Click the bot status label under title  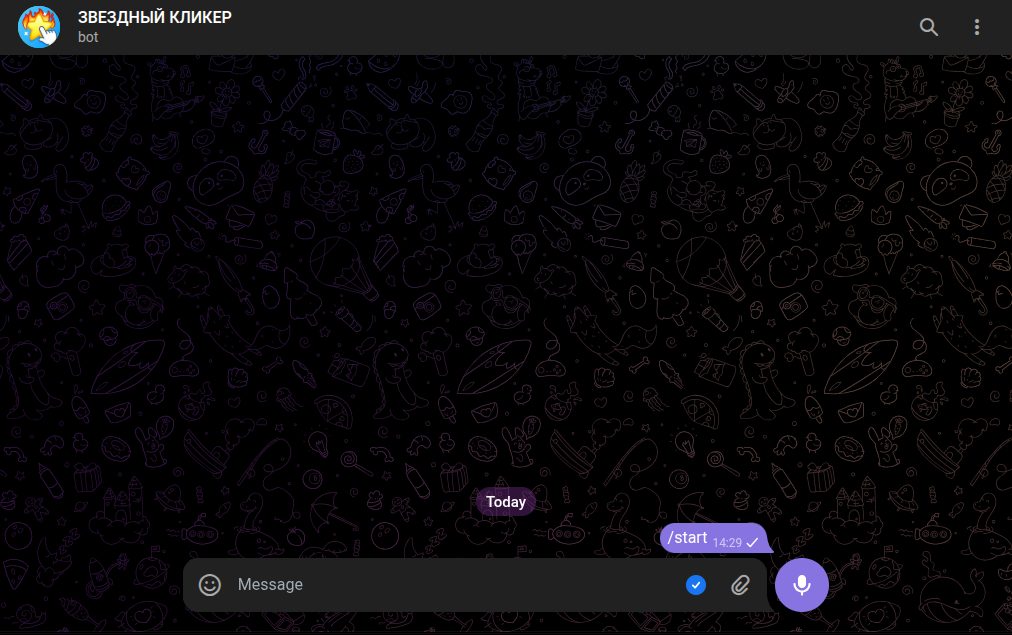pyautogui.click(x=88, y=37)
